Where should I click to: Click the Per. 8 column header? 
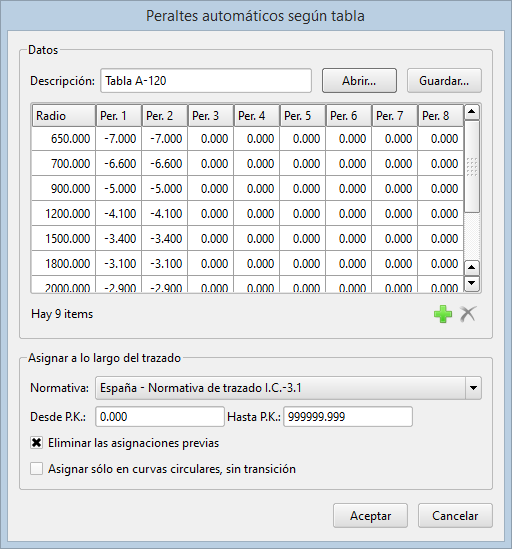click(441, 116)
